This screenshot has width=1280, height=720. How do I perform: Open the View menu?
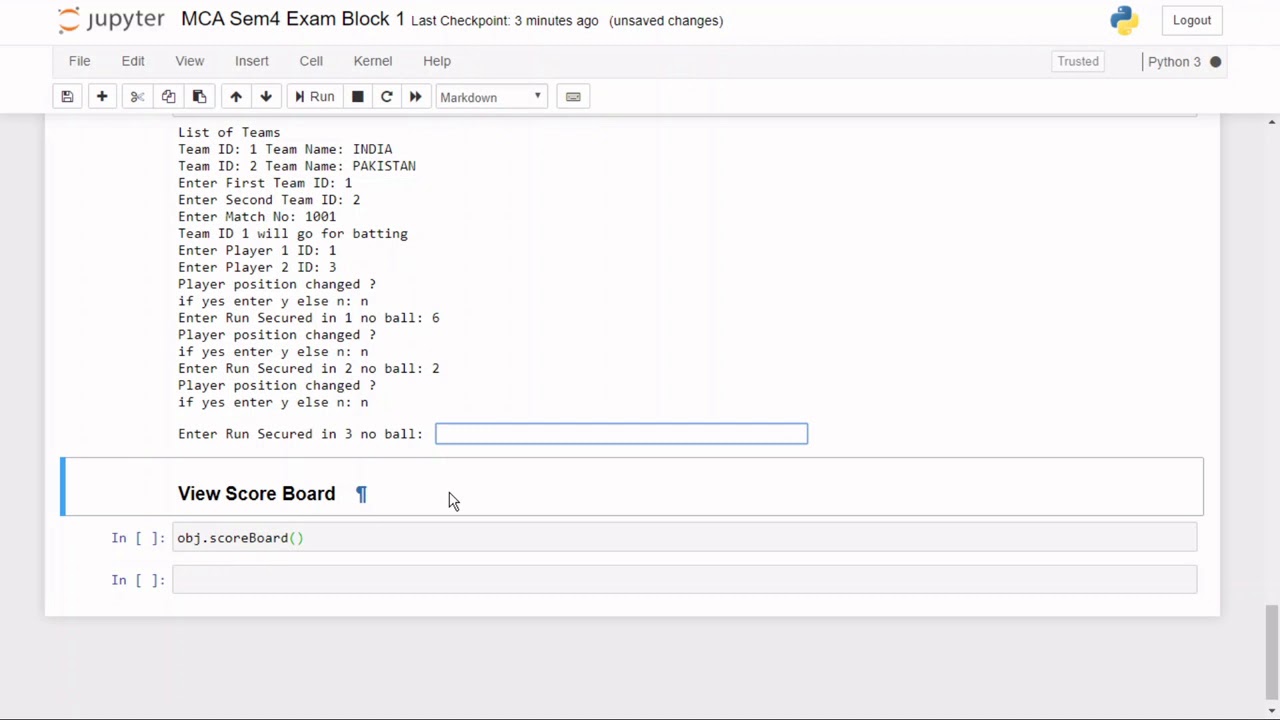click(x=189, y=61)
